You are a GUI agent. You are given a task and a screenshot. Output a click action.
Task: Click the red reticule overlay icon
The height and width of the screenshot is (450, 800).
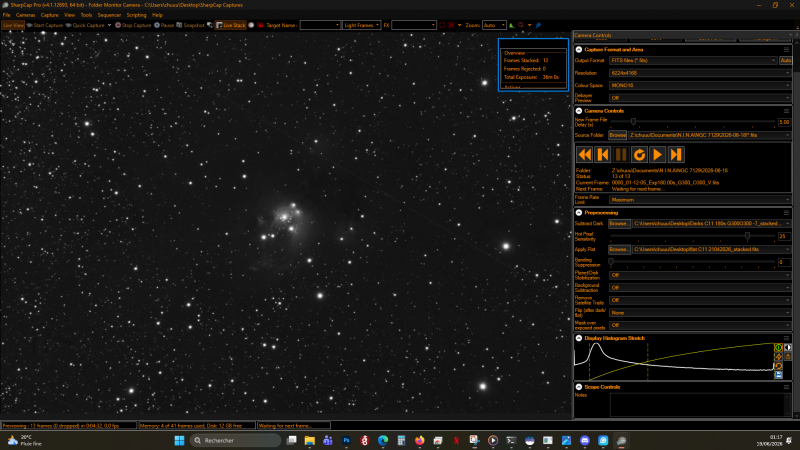pyautogui.click(x=451, y=25)
